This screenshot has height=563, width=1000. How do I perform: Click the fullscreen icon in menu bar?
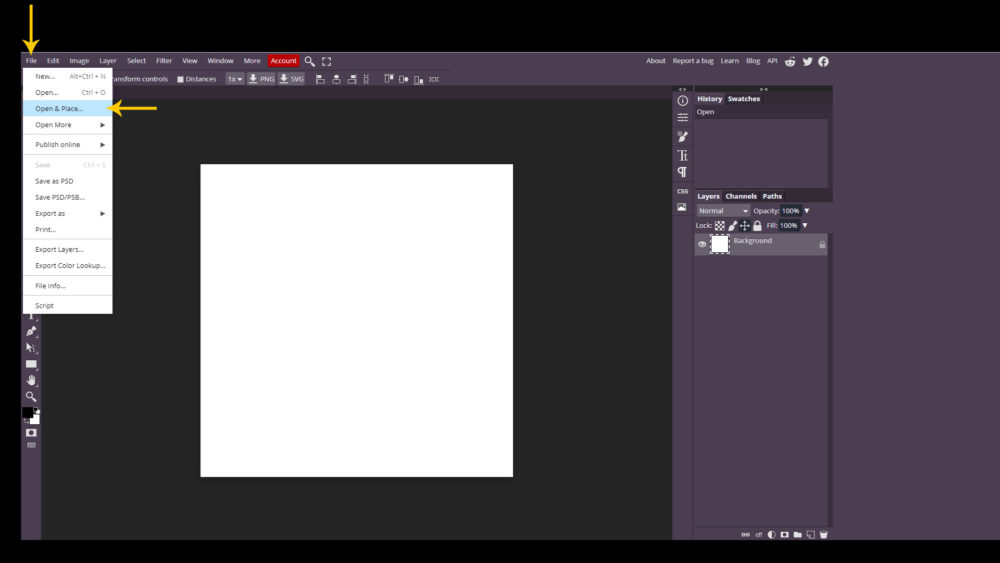point(326,61)
